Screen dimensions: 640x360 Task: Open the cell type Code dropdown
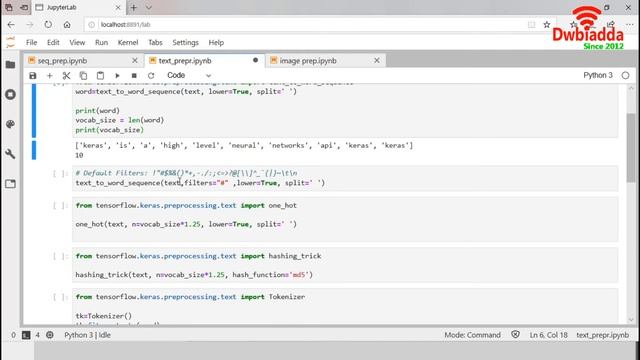coord(189,76)
